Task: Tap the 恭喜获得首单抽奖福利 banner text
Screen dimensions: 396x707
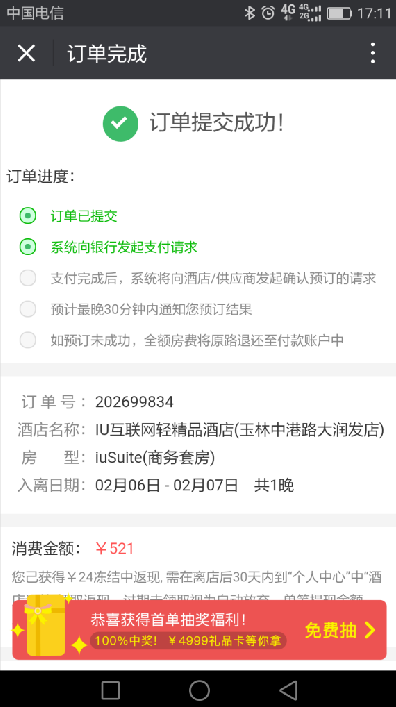Action: coord(168,620)
